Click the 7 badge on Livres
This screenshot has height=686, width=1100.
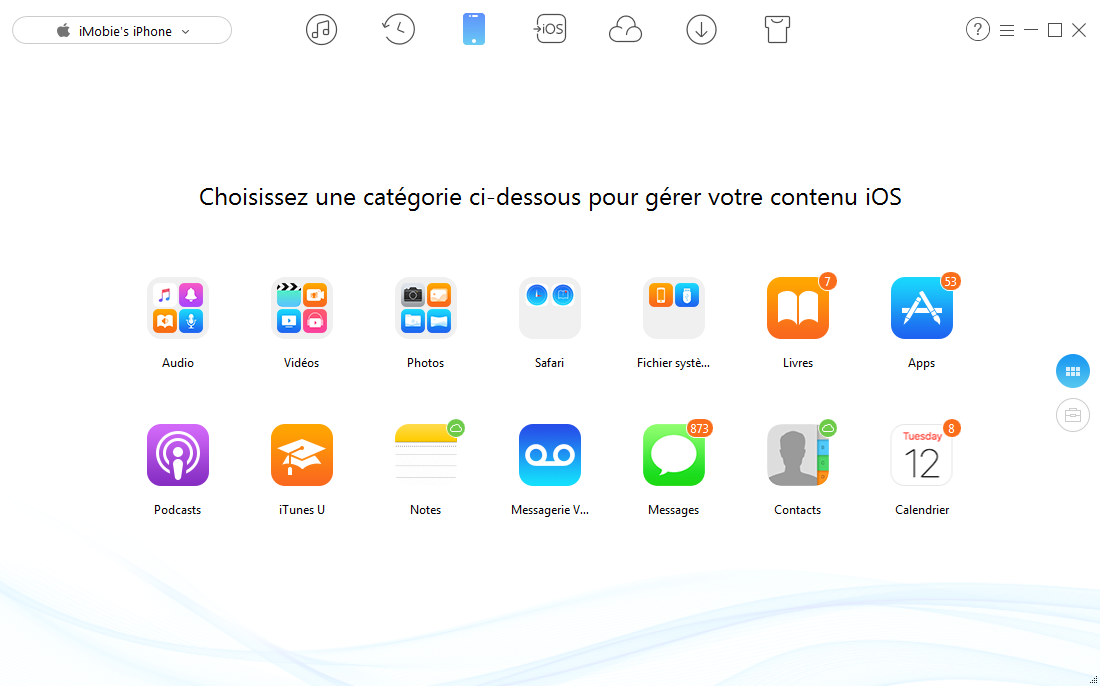point(828,281)
